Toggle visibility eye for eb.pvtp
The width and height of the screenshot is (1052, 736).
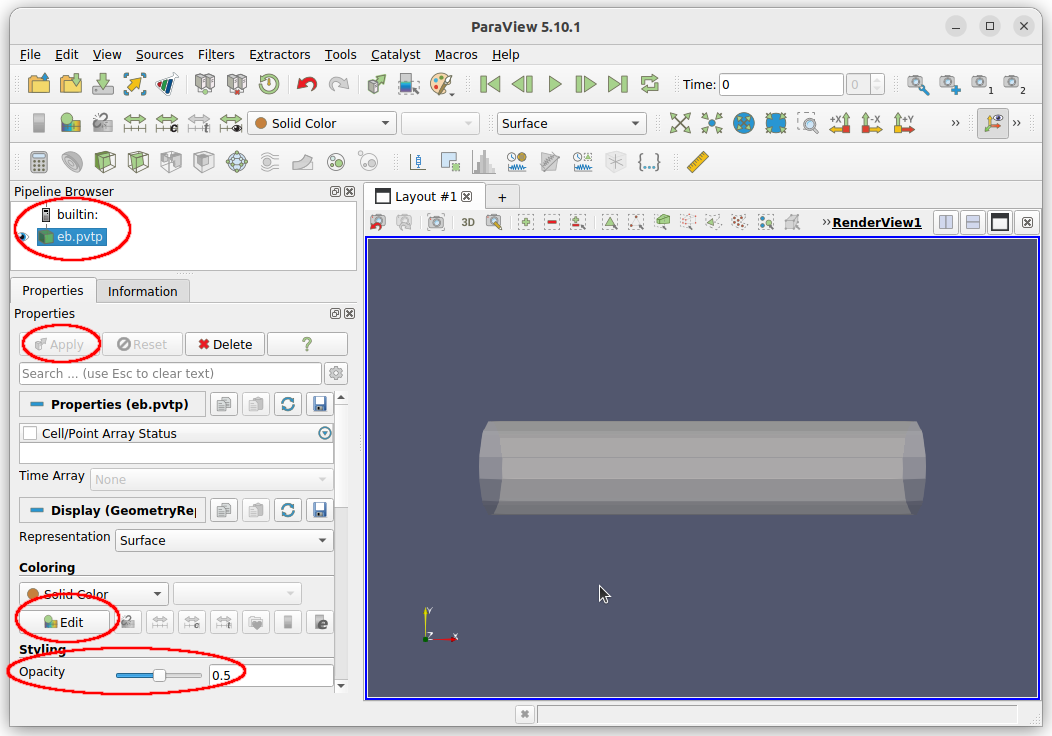23,237
